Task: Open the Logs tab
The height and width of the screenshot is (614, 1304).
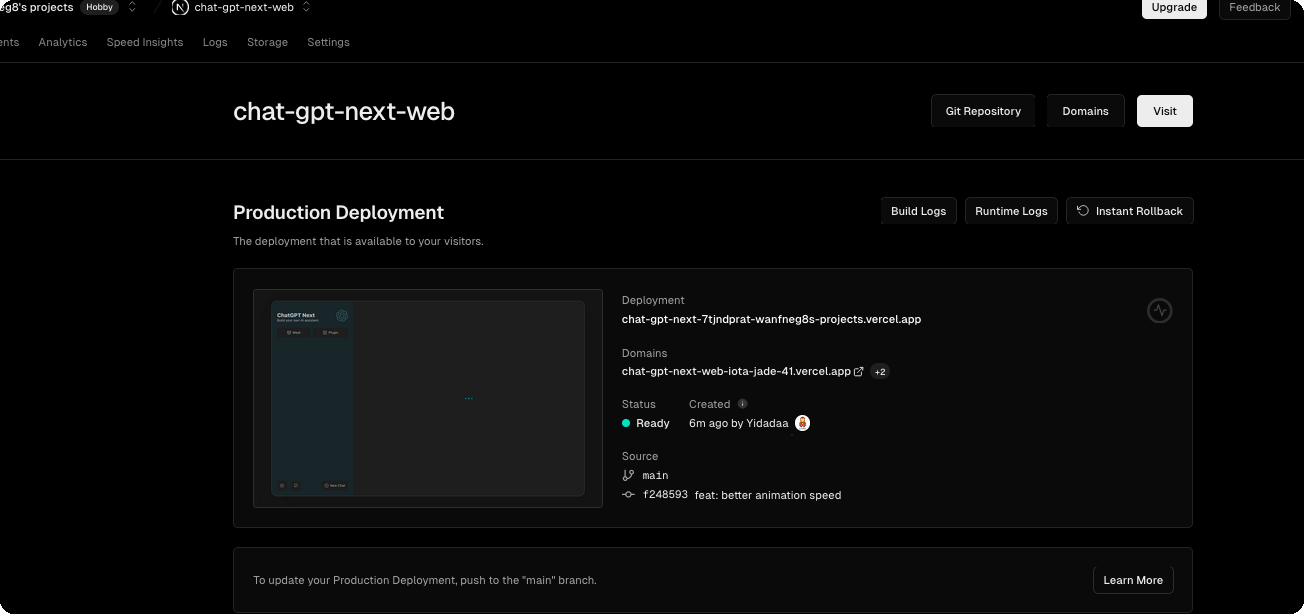Action: coord(215,42)
